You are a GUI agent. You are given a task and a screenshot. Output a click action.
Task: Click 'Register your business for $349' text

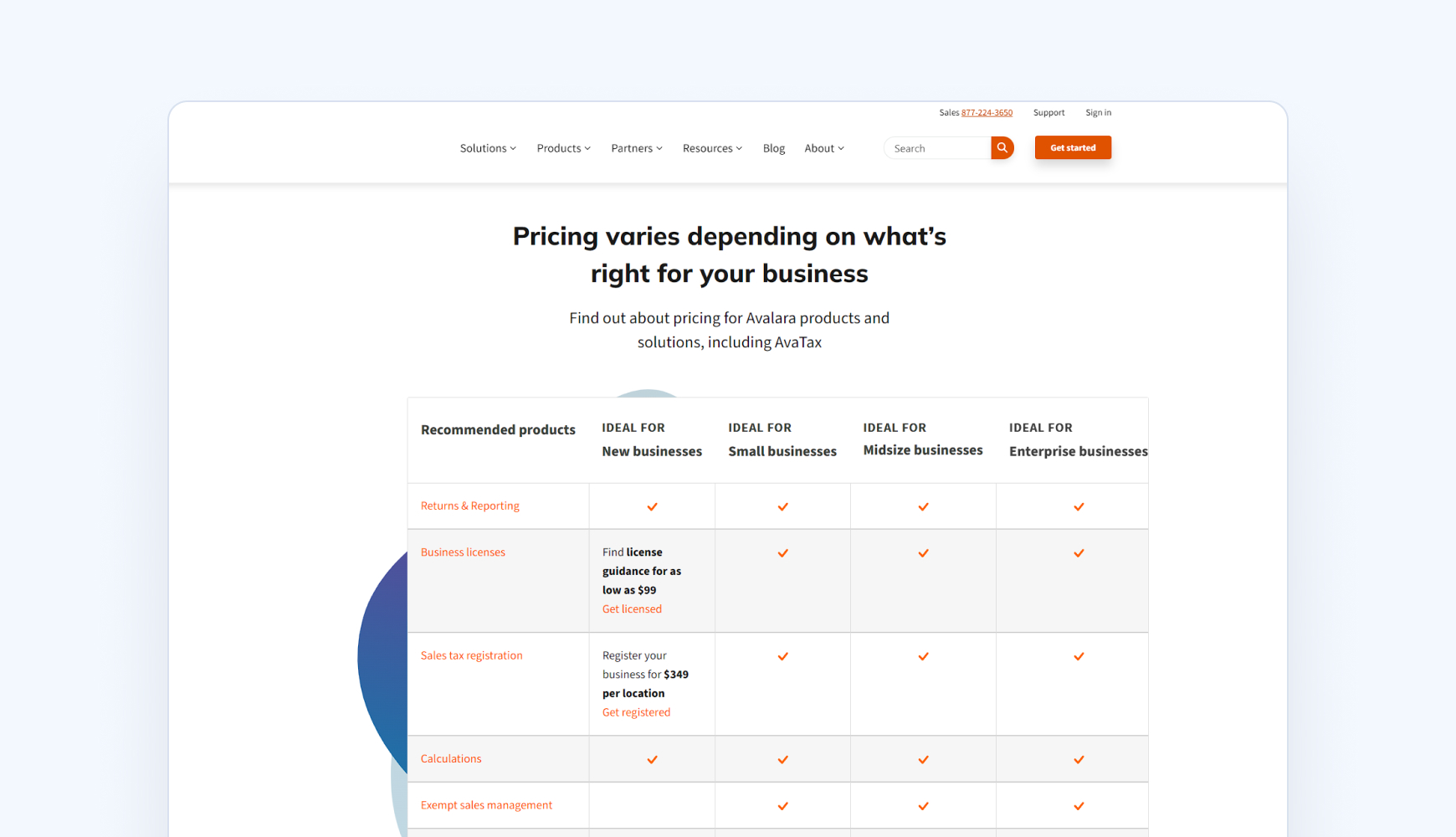coord(645,665)
